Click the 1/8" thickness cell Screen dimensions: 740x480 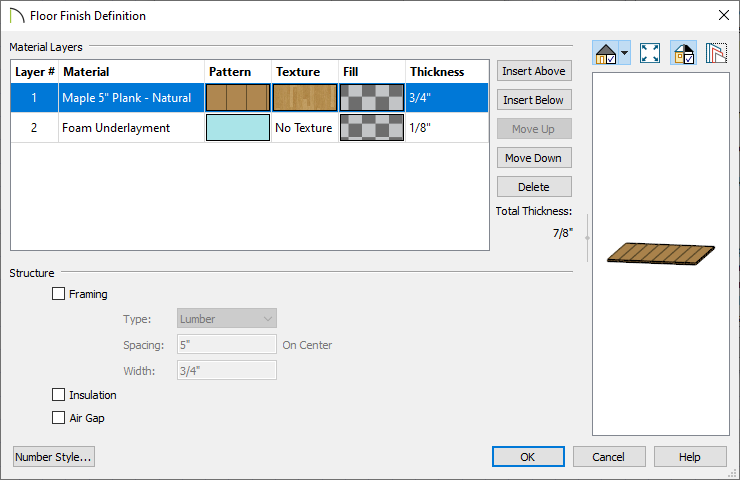[446, 127]
